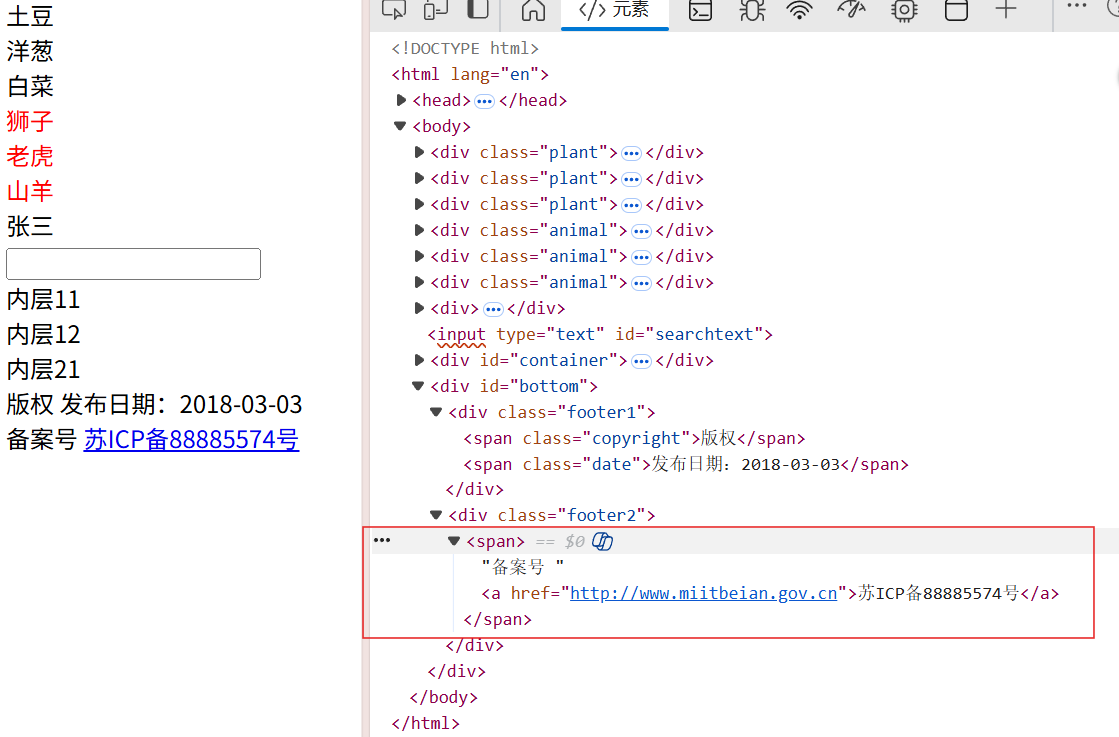Select the <!DOCTYPE html> line
Viewport: 1119px width, 737px height.
point(465,49)
